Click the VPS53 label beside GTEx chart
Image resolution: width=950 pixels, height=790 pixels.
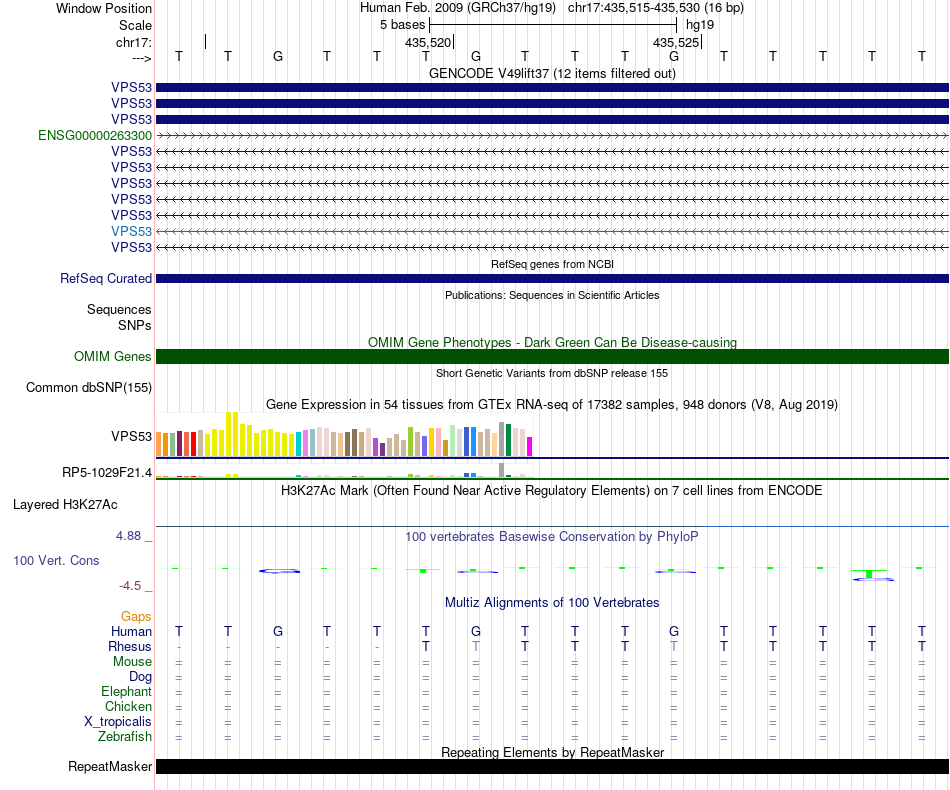tap(131, 436)
